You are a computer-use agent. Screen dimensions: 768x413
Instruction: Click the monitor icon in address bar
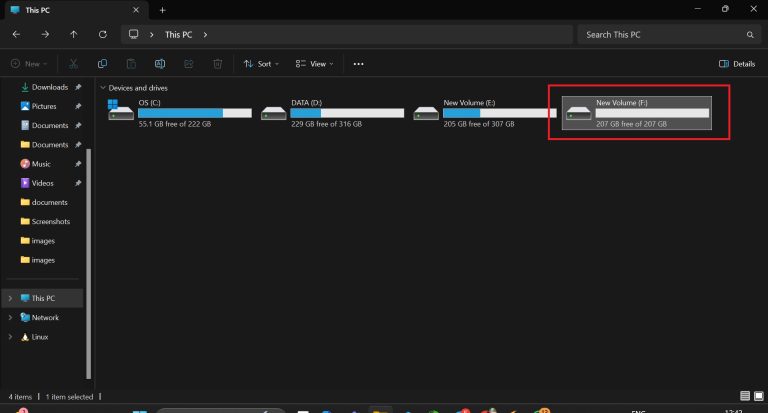pos(133,34)
